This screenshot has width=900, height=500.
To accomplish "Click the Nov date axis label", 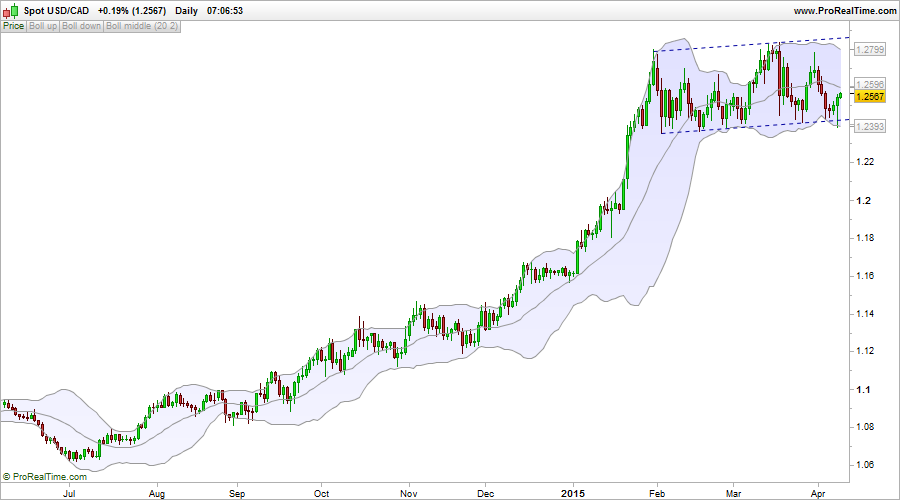I will click(409, 494).
